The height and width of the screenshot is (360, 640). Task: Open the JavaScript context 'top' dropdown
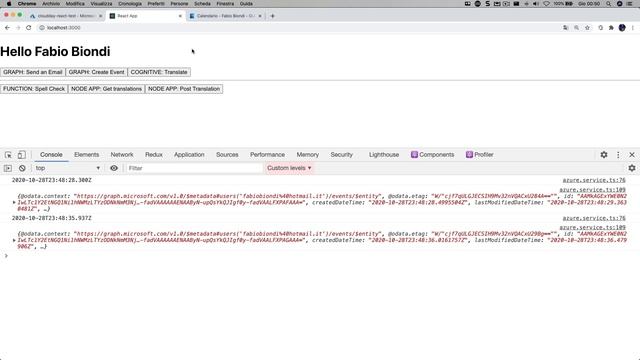click(67, 168)
